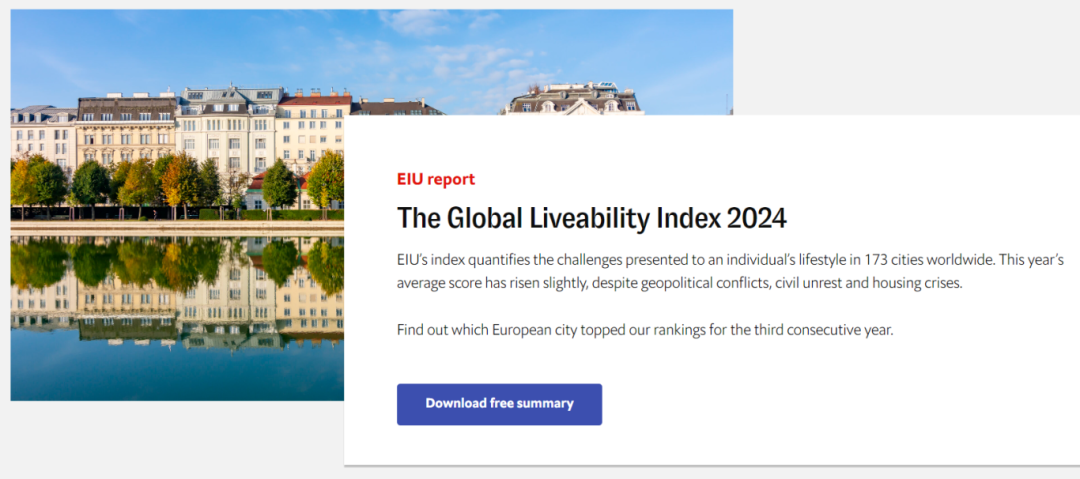Click the red EIU report label
Screen dimensions: 1080x479
coord(435,179)
